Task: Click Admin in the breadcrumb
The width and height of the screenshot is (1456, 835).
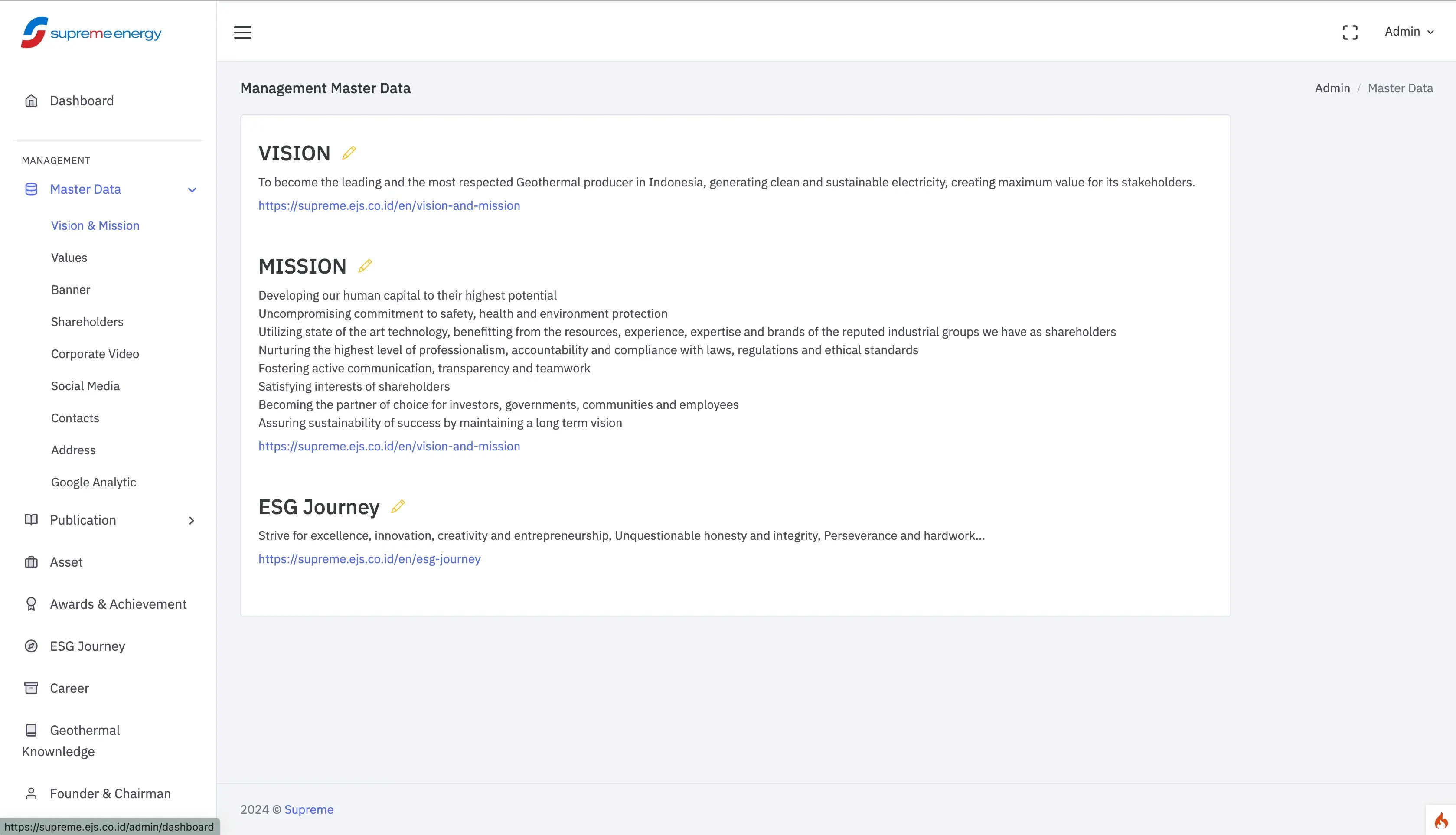Action: pyautogui.click(x=1332, y=88)
